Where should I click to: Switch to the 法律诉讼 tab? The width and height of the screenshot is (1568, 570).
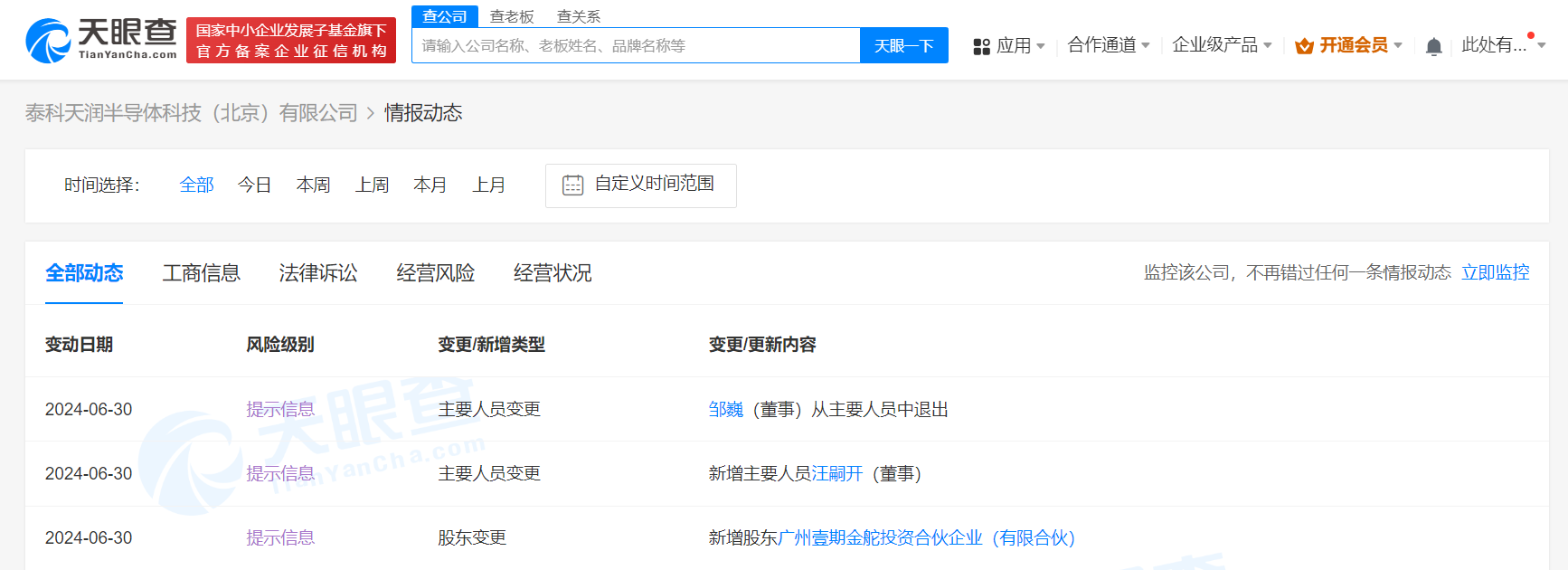pyautogui.click(x=317, y=273)
